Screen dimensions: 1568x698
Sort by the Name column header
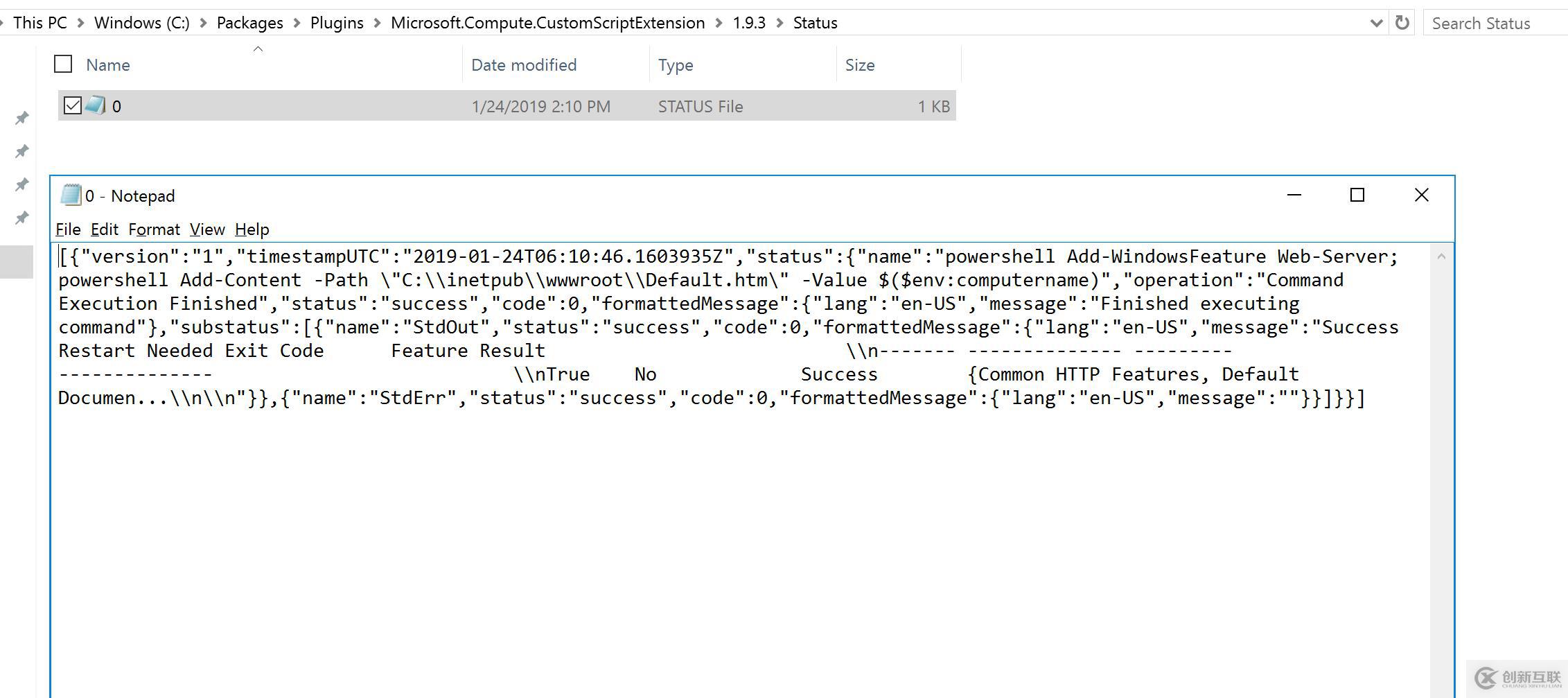pos(108,65)
